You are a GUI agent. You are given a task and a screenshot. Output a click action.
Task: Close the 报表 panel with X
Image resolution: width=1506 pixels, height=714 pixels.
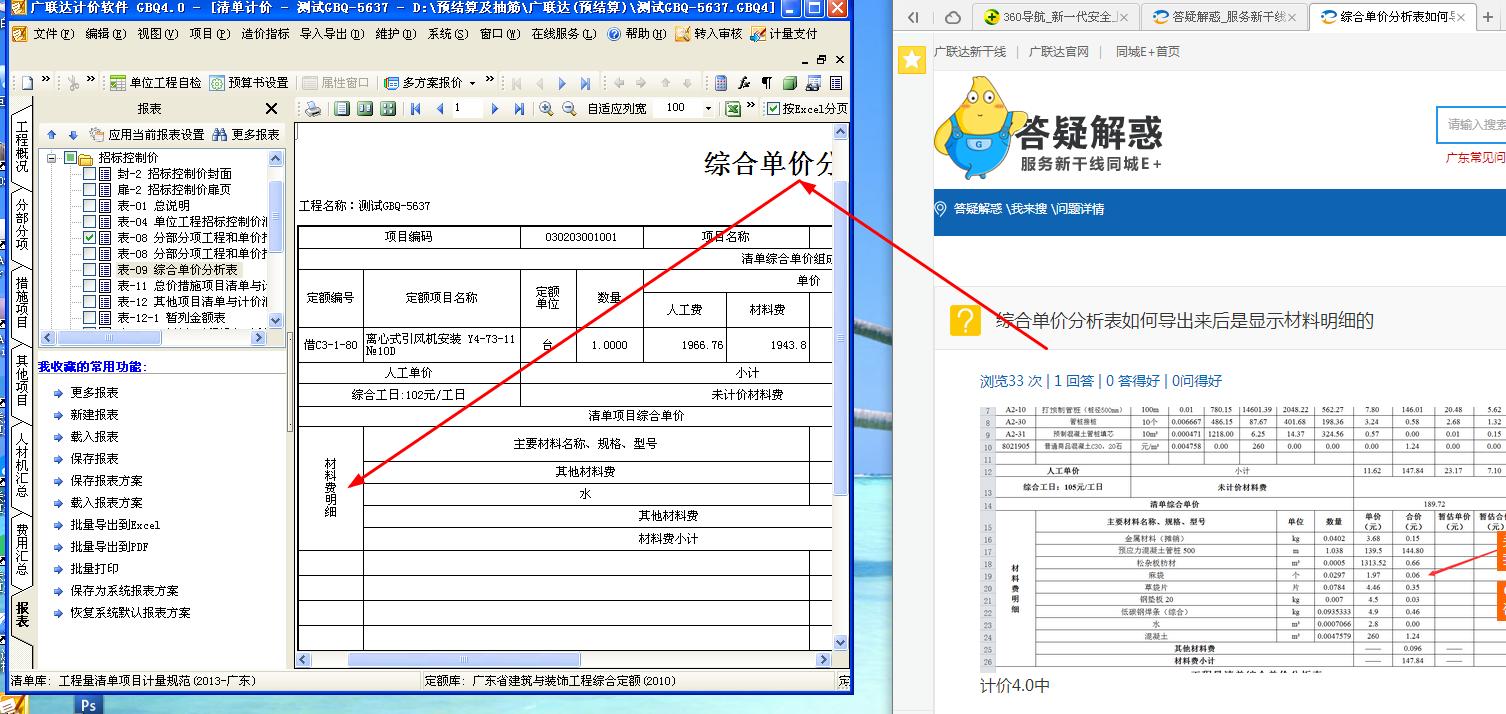pos(271,108)
